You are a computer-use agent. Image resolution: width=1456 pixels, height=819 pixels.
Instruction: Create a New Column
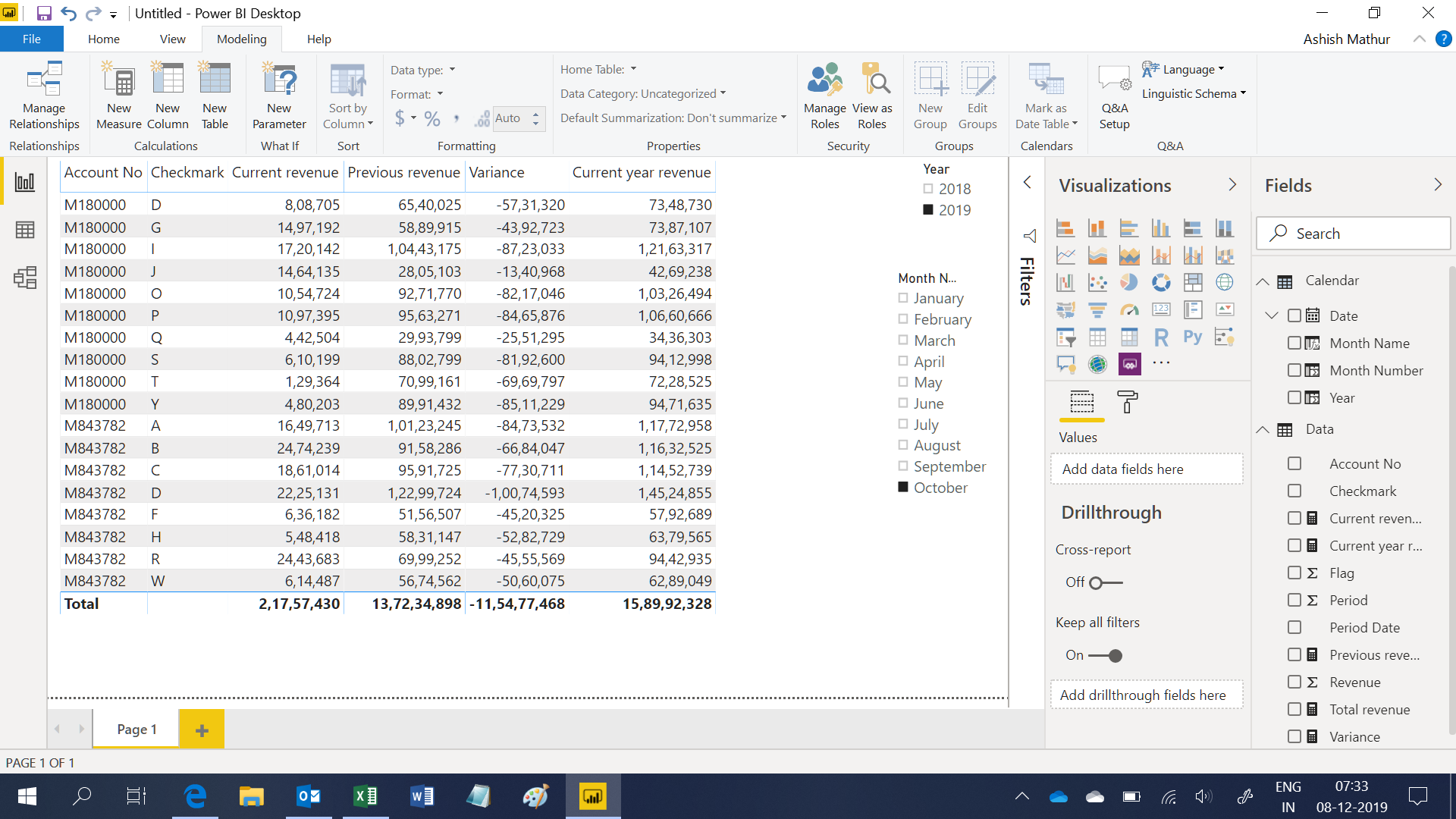pos(168,96)
